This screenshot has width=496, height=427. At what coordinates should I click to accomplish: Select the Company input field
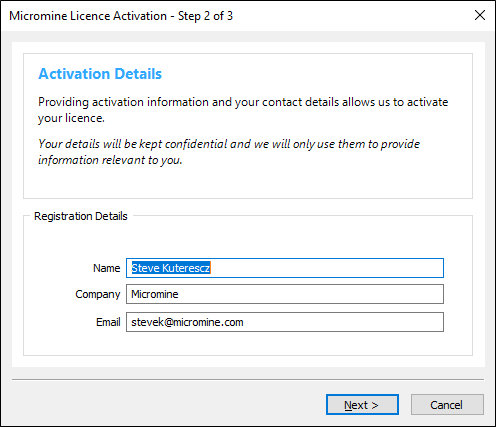[285, 294]
